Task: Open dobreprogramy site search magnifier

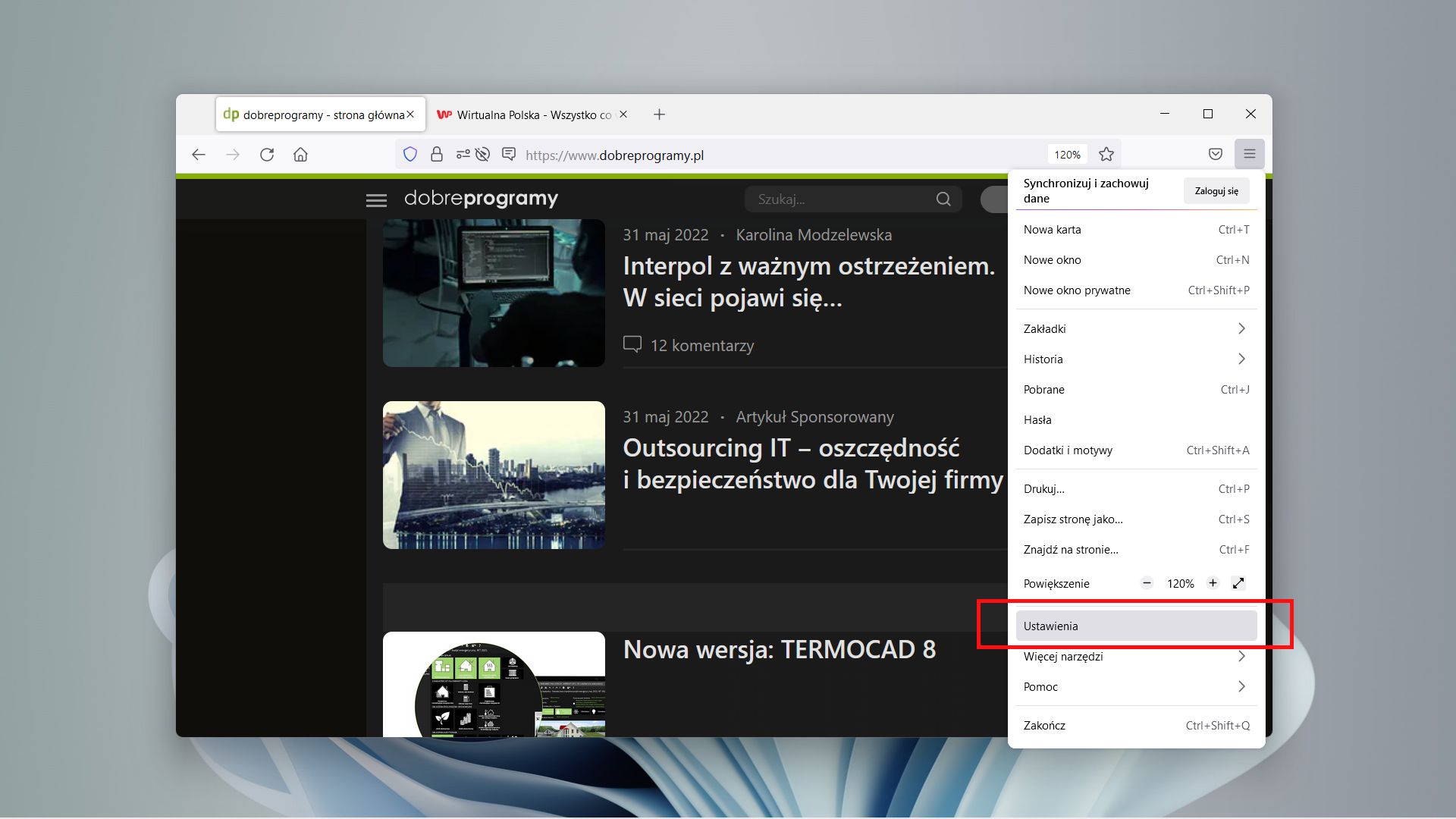Action: point(943,199)
